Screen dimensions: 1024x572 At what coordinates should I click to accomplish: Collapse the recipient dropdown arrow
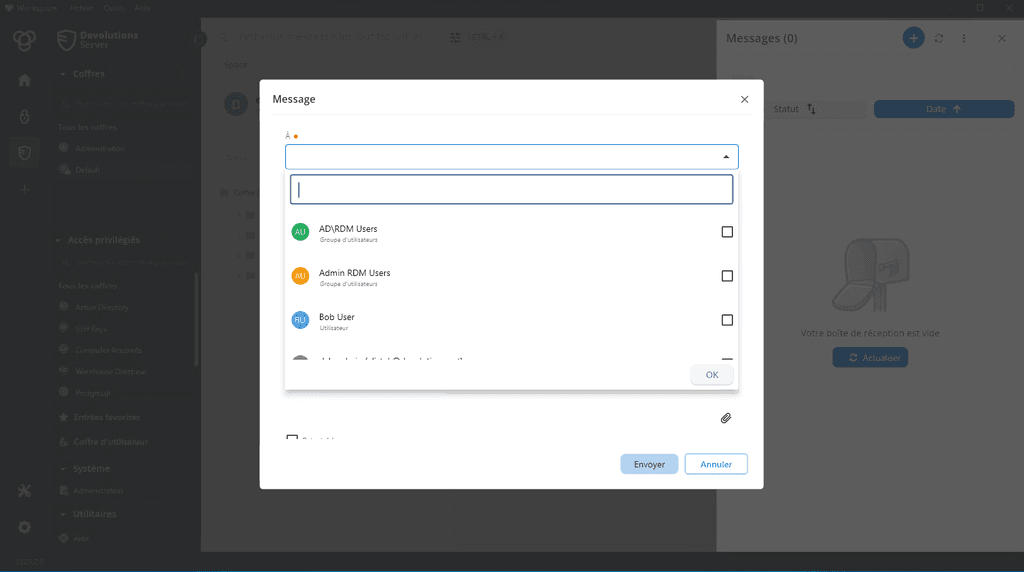(726, 157)
